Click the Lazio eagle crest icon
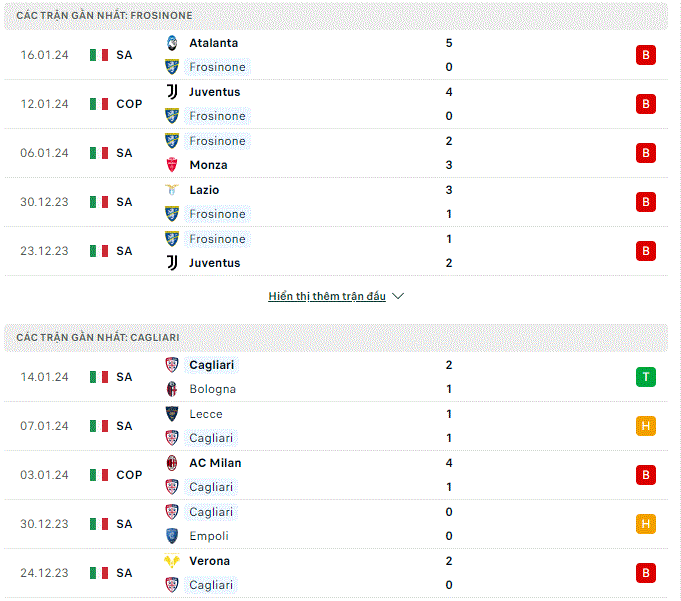Screen dimensions: 681x601 [x=172, y=190]
